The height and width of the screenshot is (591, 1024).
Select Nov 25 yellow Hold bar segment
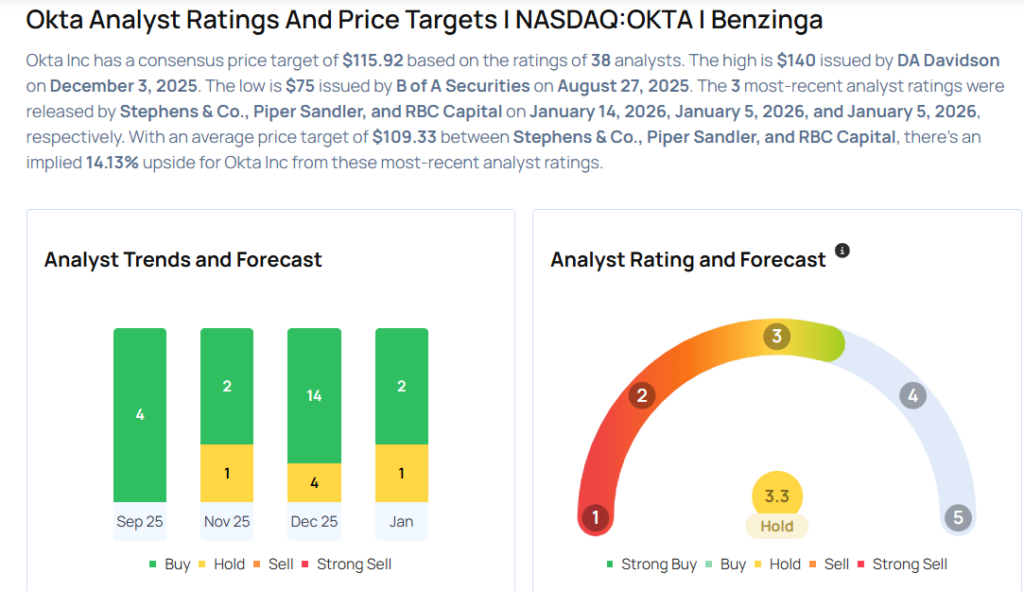point(227,473)
